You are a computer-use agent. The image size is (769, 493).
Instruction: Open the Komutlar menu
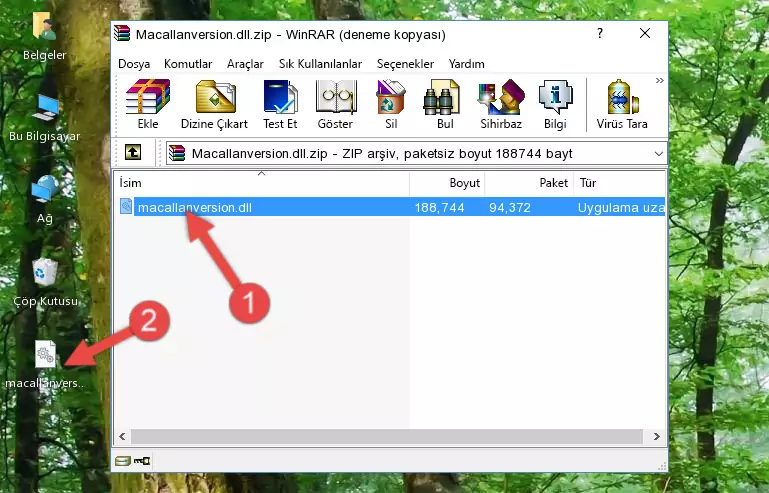[x=188, y=64]
